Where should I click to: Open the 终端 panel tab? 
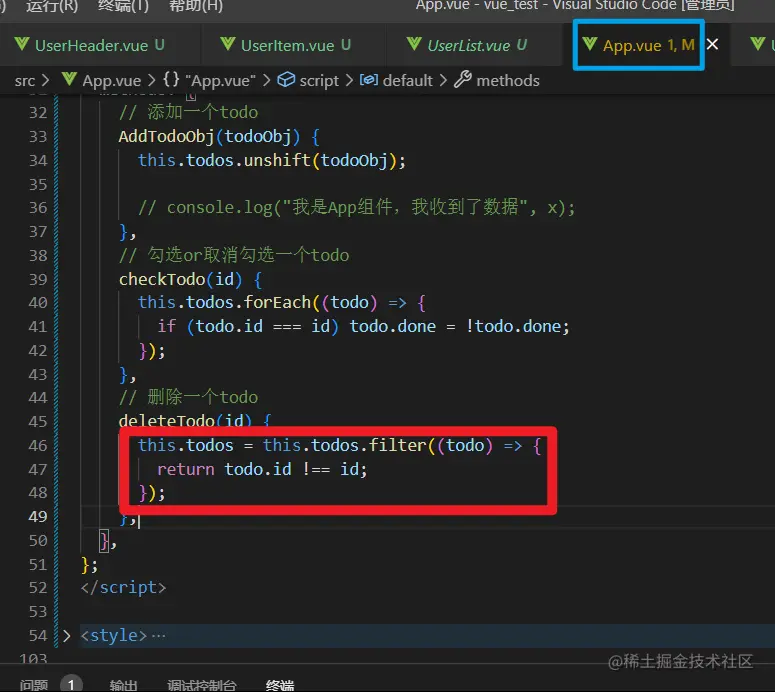(280, 685)
